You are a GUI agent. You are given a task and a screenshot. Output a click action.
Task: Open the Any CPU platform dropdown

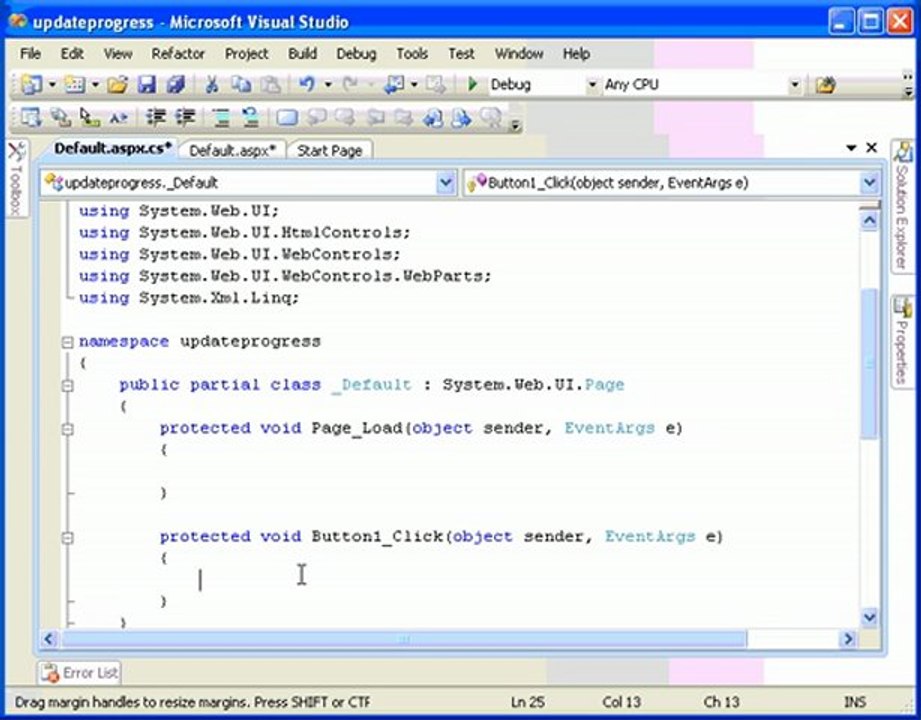tap(794, 85)
